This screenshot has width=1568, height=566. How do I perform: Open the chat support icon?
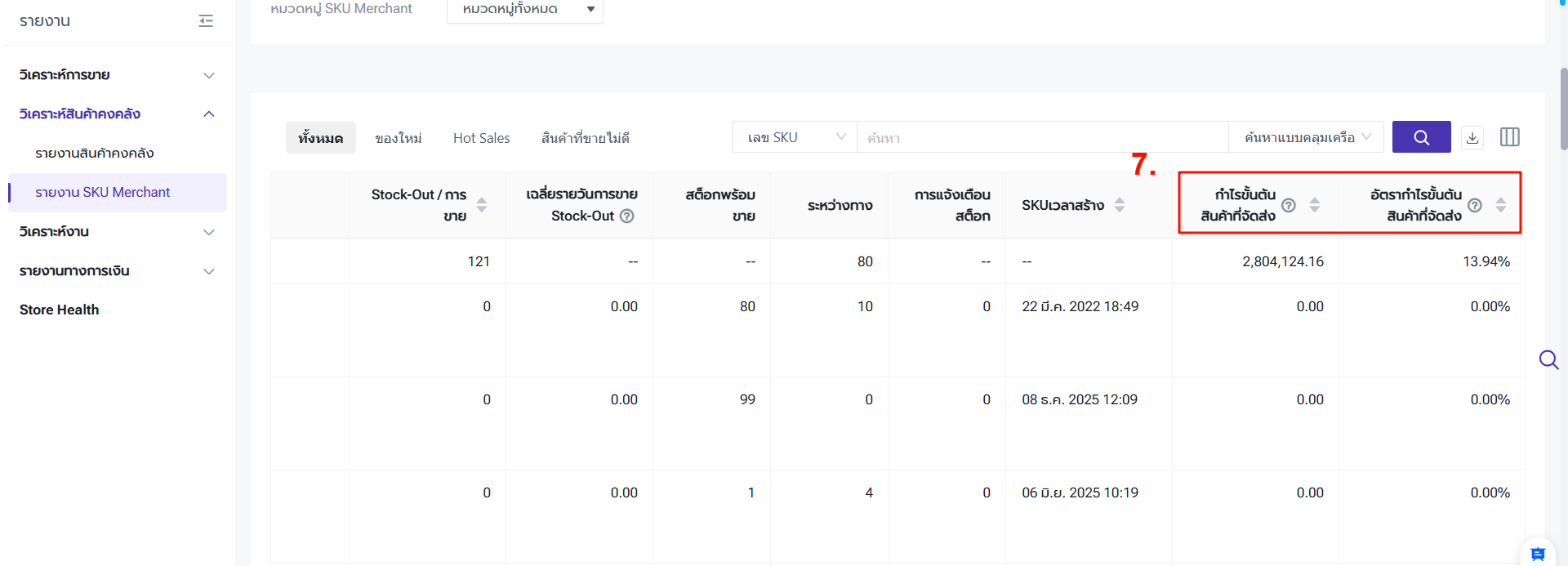tap(1537, 554)
